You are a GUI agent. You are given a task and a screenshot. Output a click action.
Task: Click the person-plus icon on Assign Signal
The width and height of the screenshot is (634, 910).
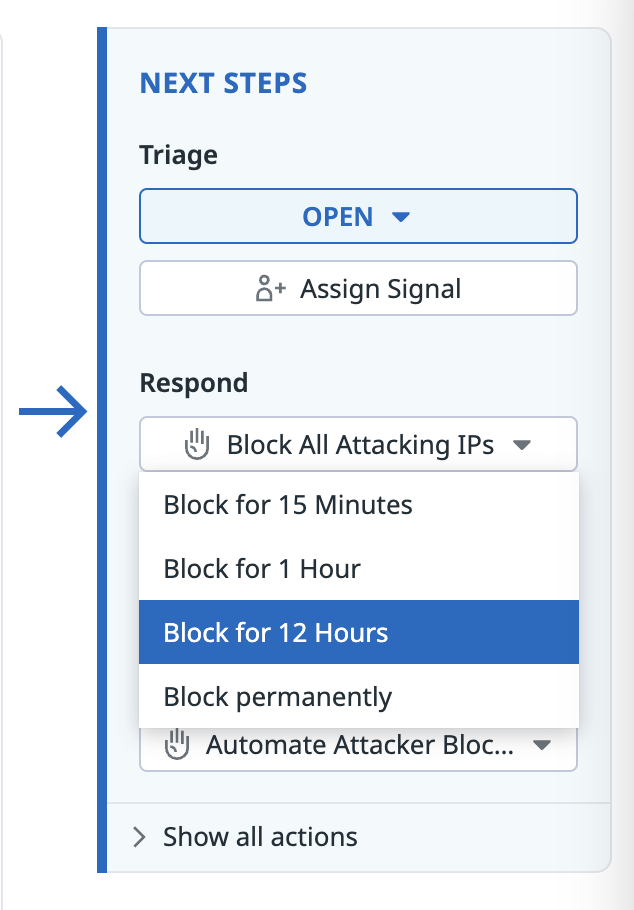tap(271, 289)
